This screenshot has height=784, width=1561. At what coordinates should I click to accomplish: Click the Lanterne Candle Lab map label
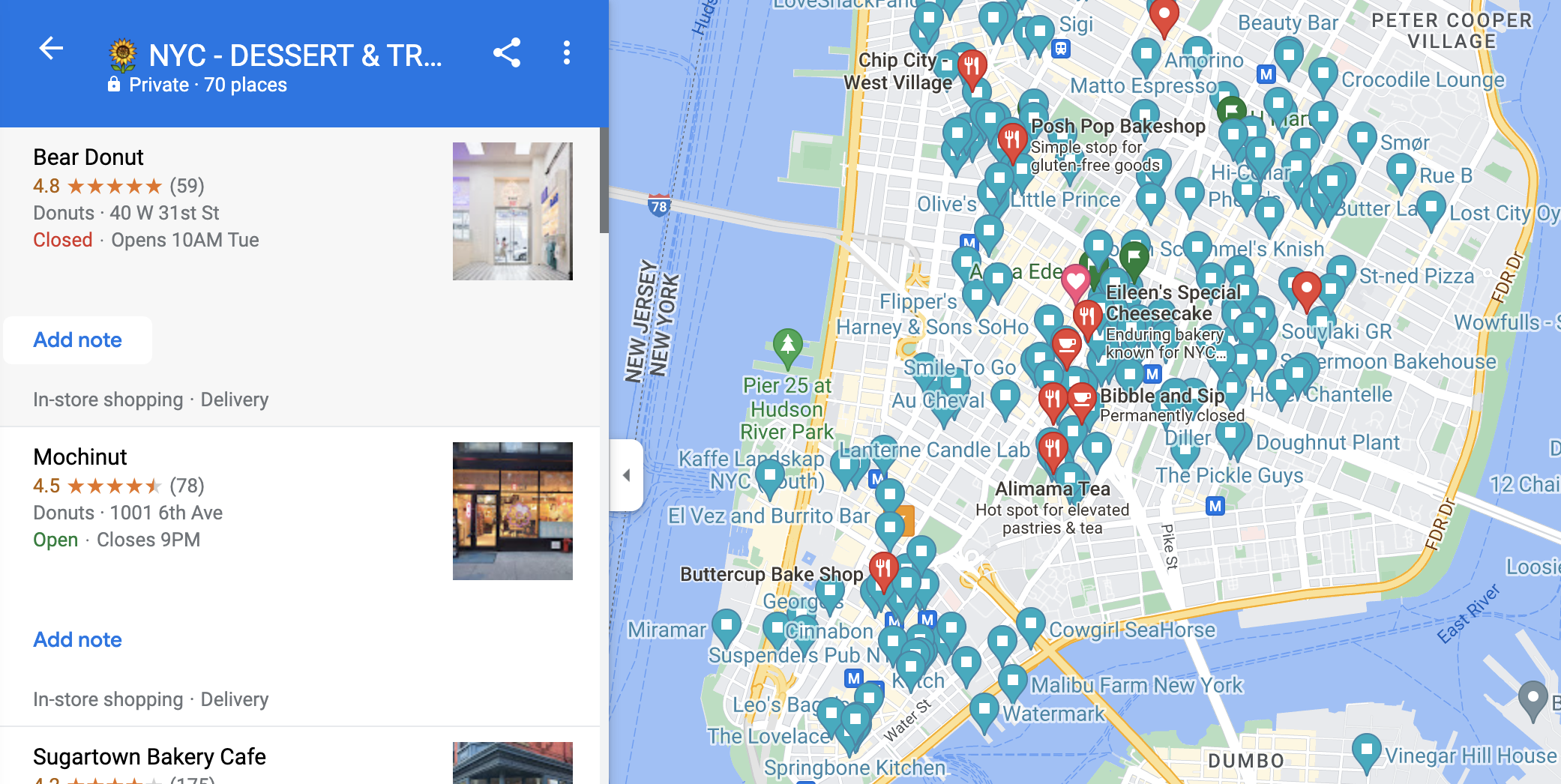(934, 450)
